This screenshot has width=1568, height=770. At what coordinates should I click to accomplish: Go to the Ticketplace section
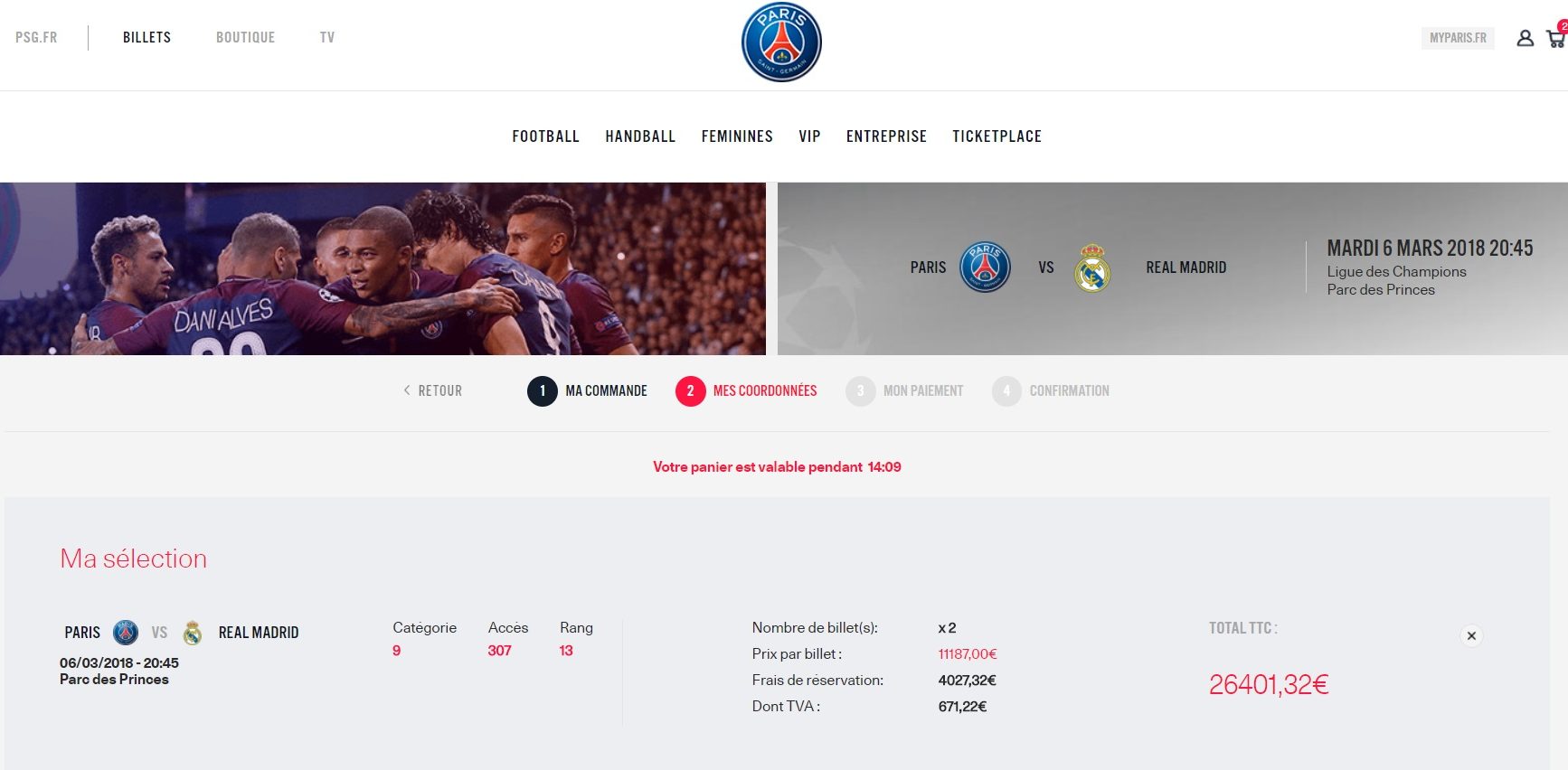click(997, 136)
